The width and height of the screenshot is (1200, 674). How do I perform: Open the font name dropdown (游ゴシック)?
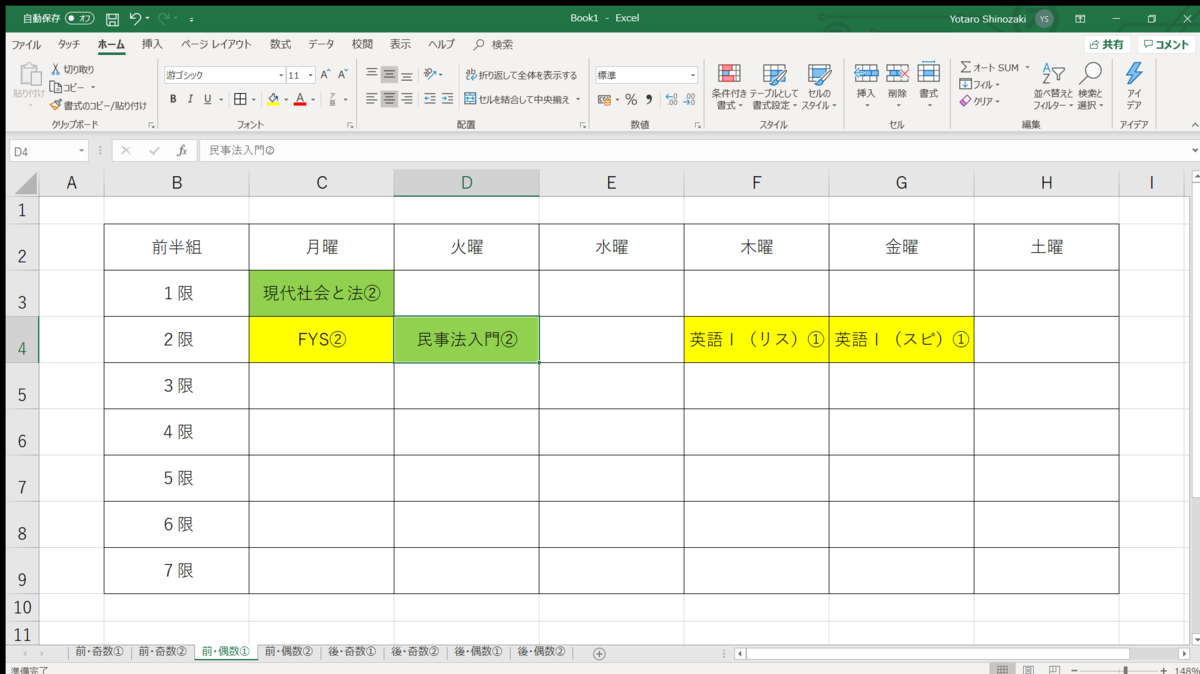coord(281,75)
